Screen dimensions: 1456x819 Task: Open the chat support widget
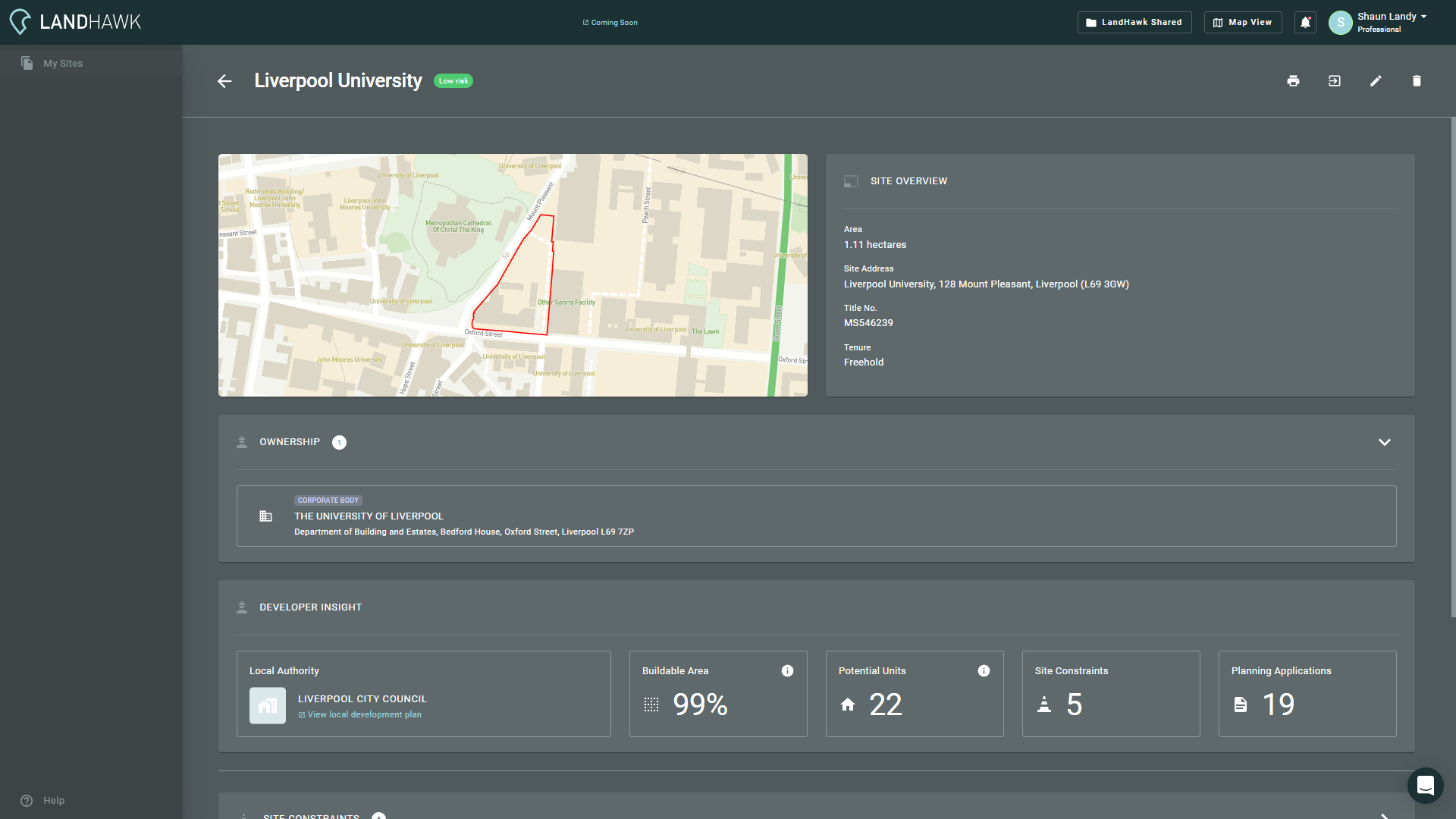pos(1425,786)
